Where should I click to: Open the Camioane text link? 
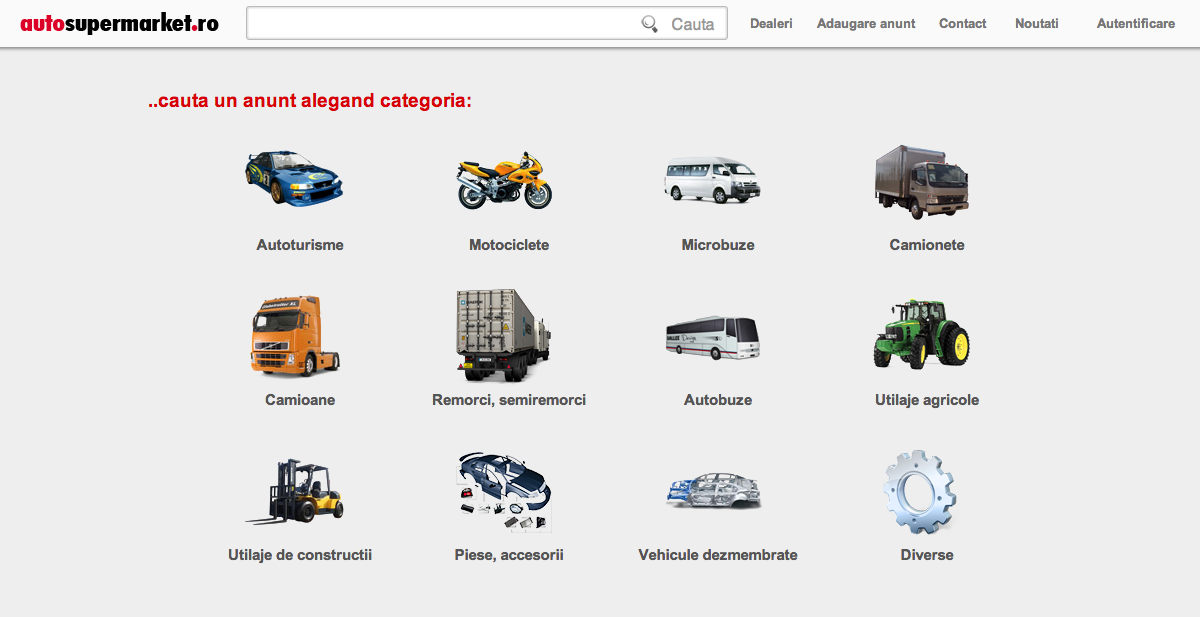point(300,400)
